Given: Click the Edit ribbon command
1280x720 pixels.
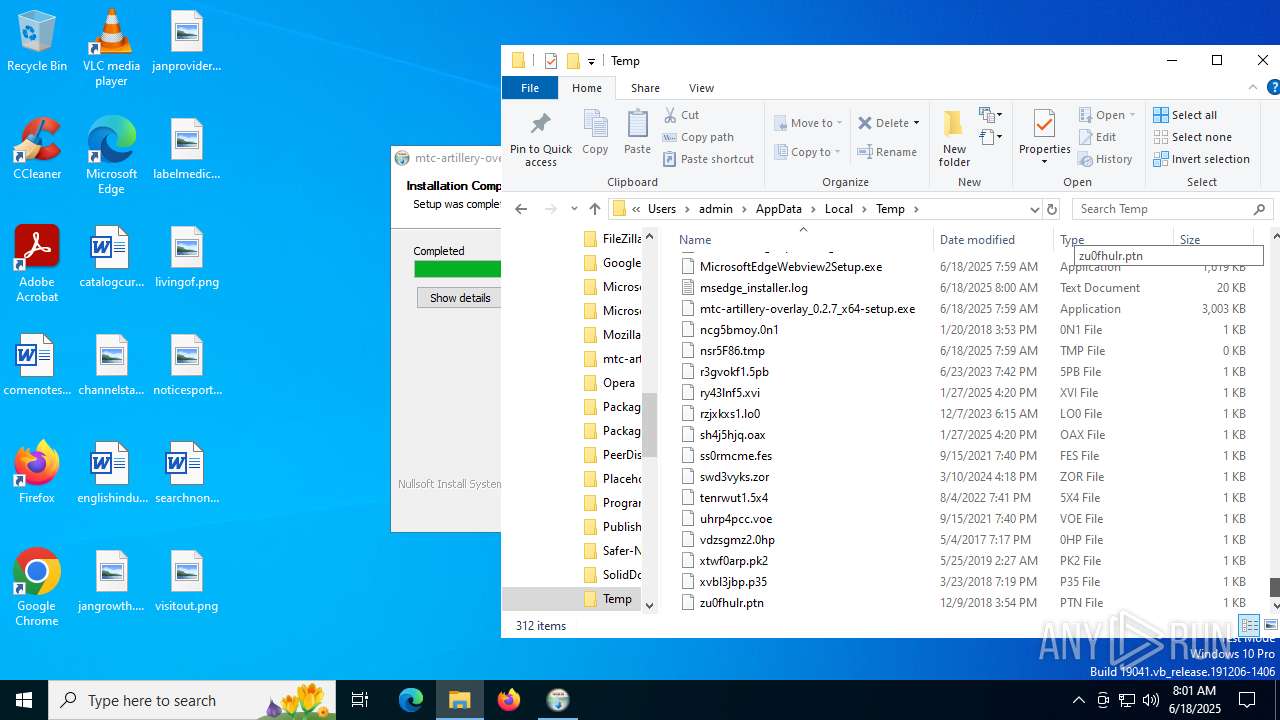Looking at the screenshot, I should (1097, 137).
